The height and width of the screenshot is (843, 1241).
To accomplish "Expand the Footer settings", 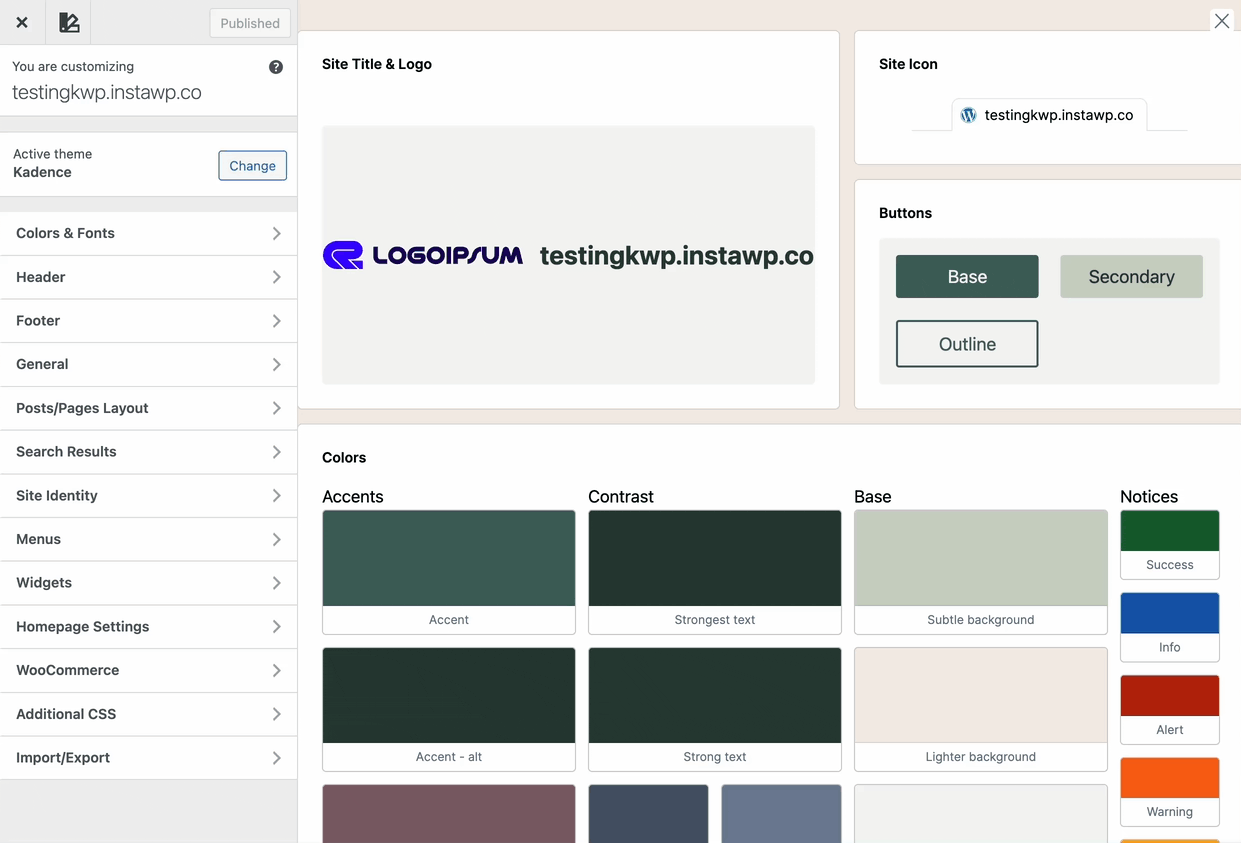I will click(148, 320).
